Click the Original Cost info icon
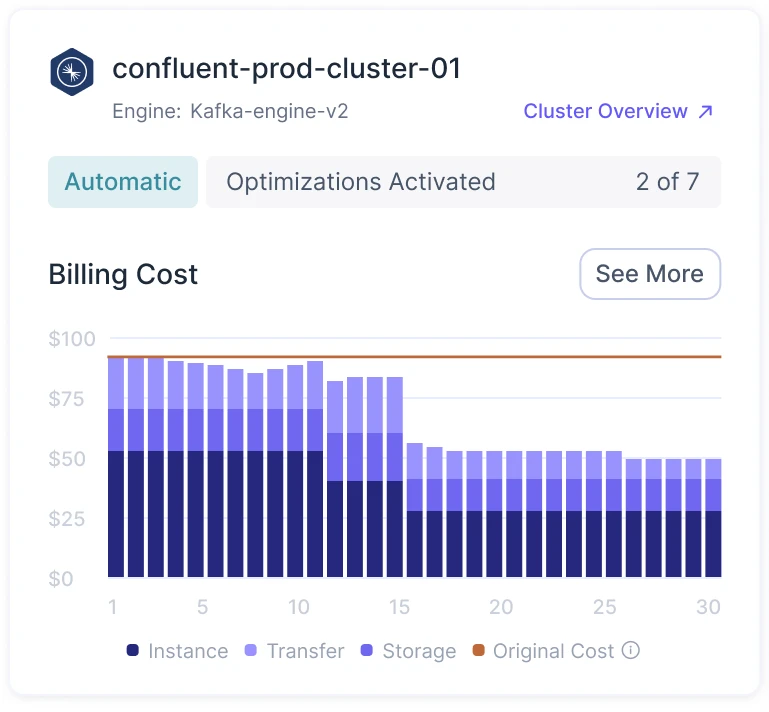Viewport: 769px width, 712px height. 631,650
